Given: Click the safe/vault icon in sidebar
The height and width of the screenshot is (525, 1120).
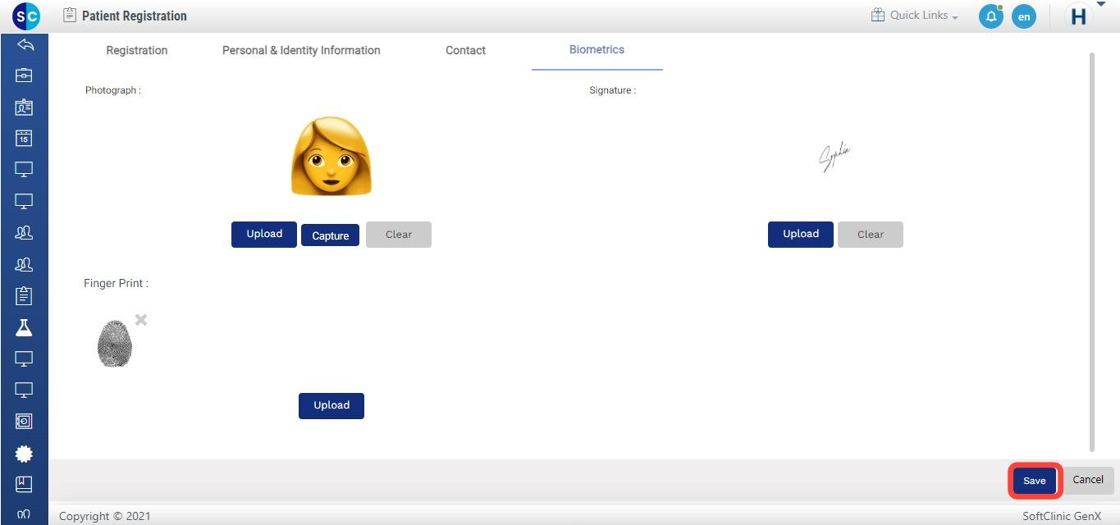Looking at the screenshot, I should [24, 422].
